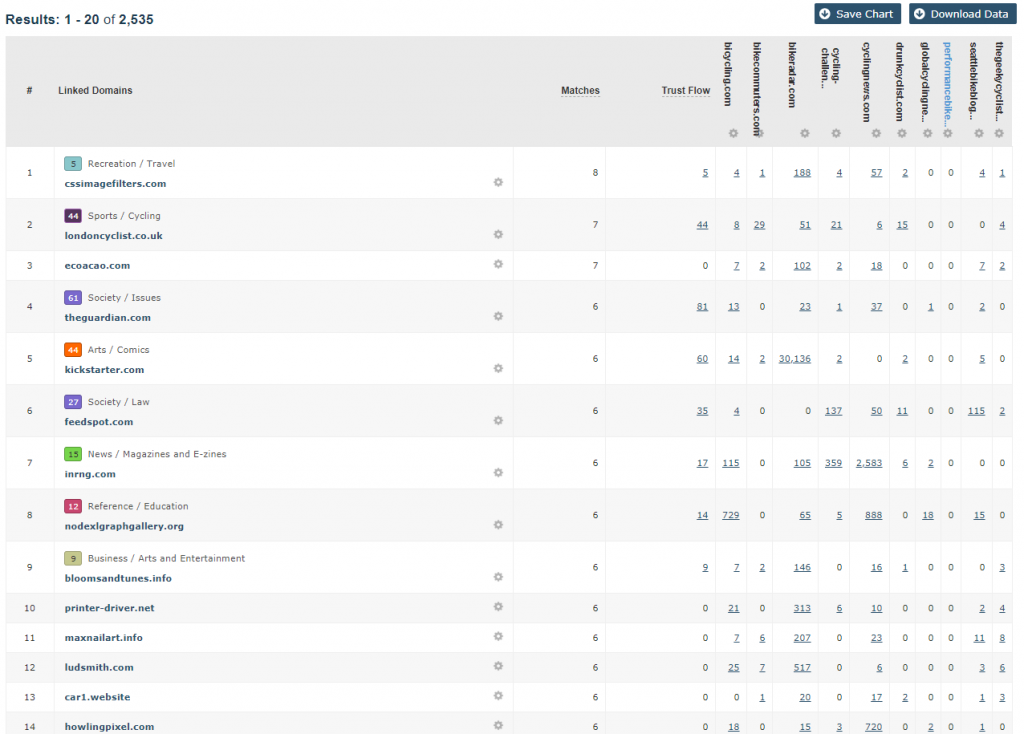
Task: Open bloomsandtunes.info linked domain
Action: pyautogui.click(x=118, y=579)
